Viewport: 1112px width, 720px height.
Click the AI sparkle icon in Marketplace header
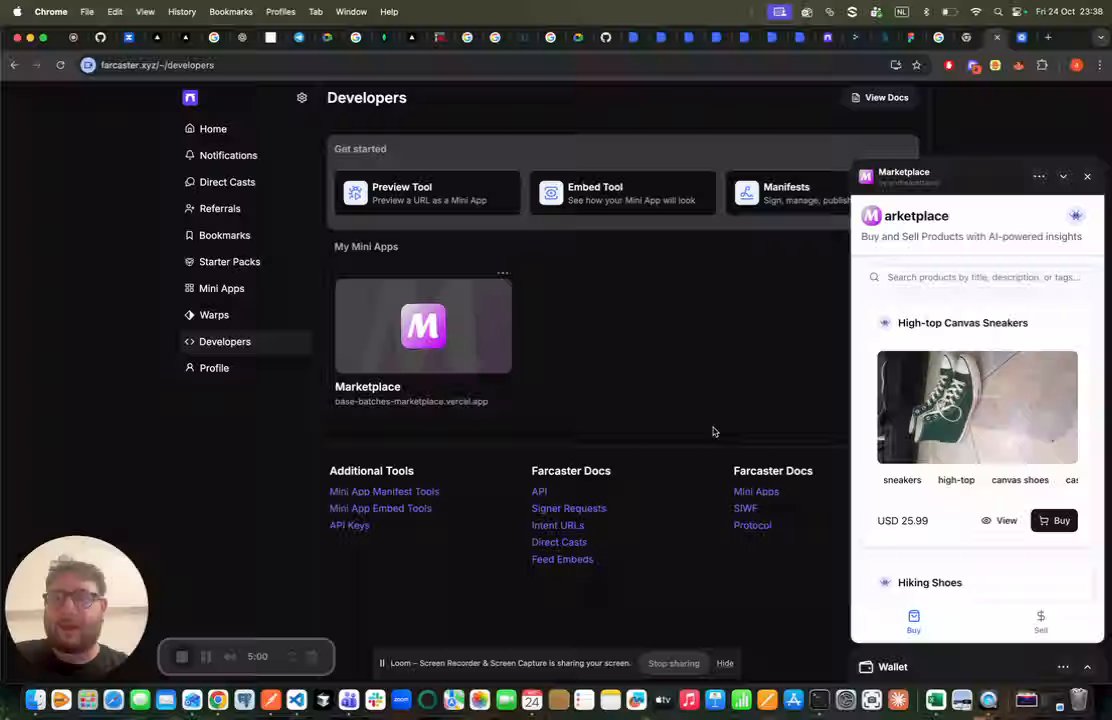[x=1076, y=216]
